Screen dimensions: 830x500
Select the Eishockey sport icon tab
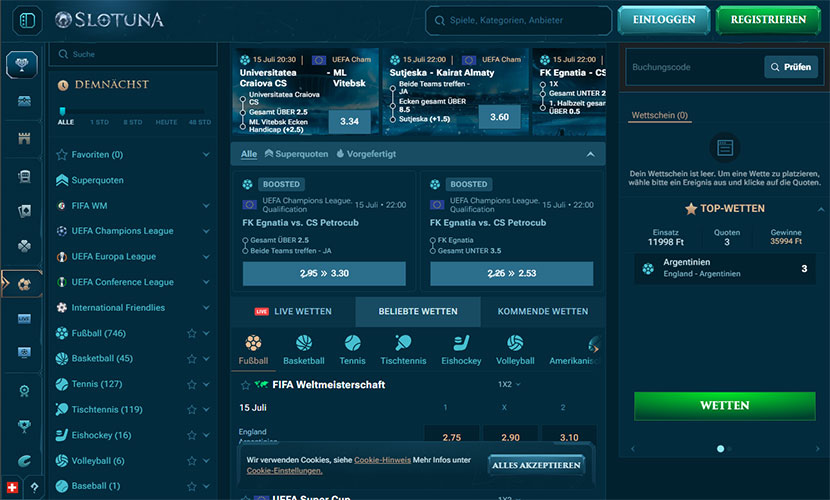coord(461,350)
